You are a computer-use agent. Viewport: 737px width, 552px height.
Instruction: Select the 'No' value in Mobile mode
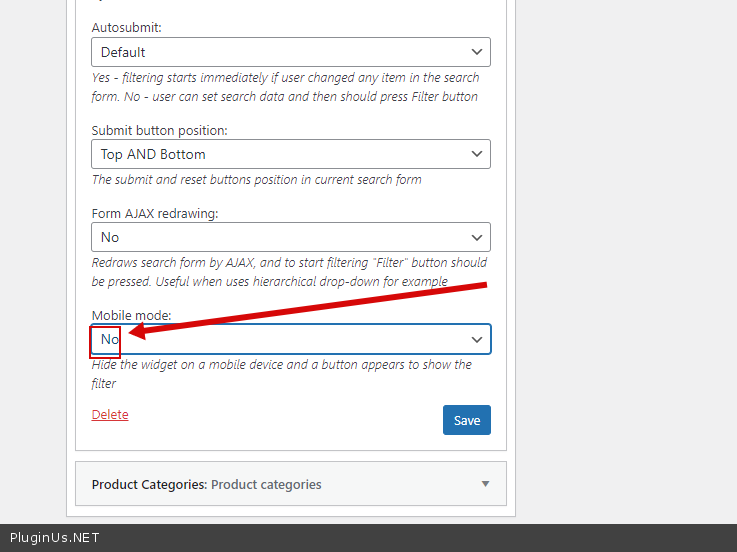coord(109,339)
